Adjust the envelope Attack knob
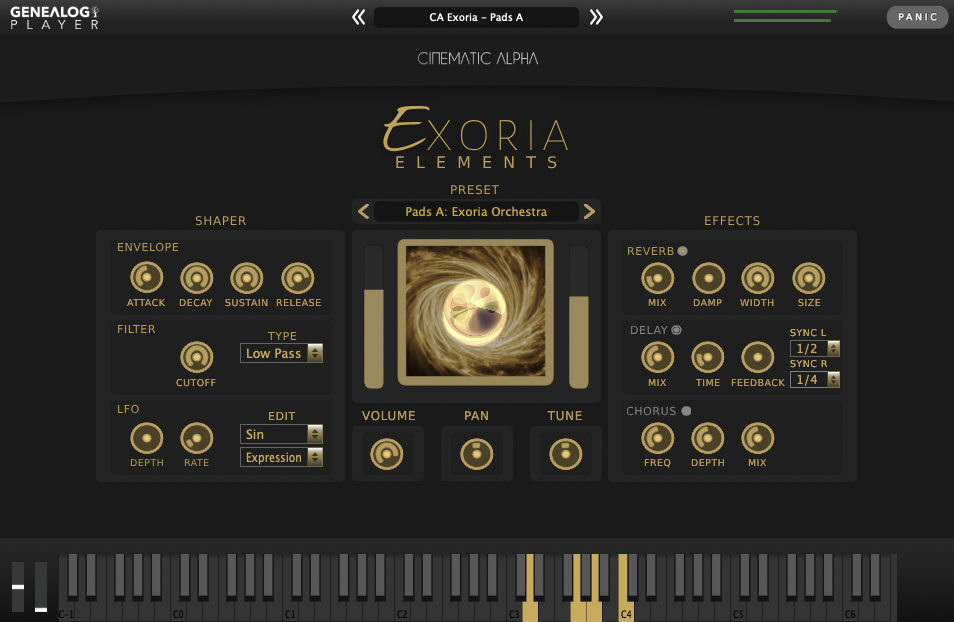Viewport: 954px width, 622px height. click(x=147, y=278)
